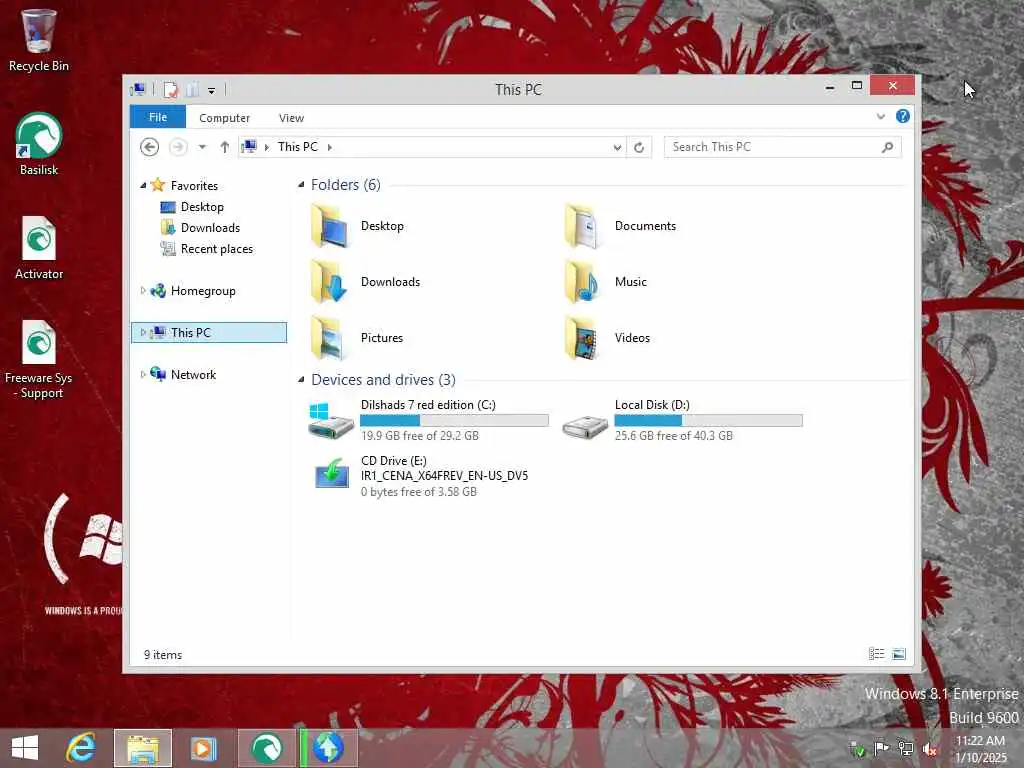Select Recent places under Favorites

coord(217,248)
